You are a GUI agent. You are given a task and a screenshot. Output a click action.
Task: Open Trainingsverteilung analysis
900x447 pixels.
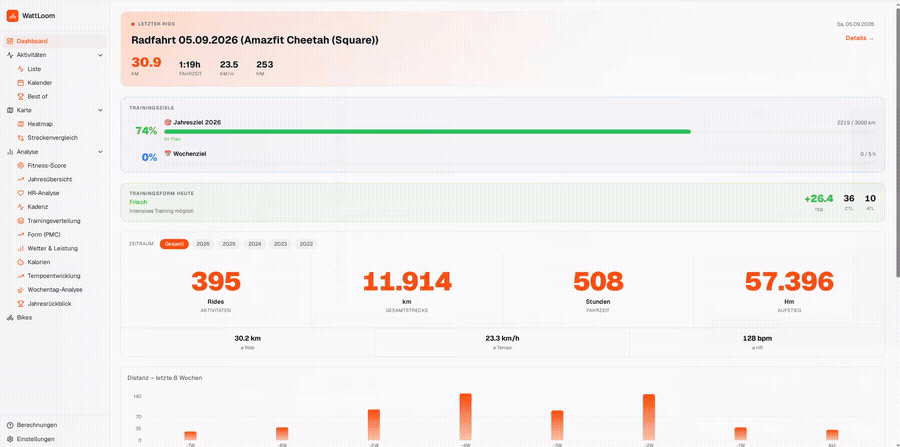(x=60, y=221)
